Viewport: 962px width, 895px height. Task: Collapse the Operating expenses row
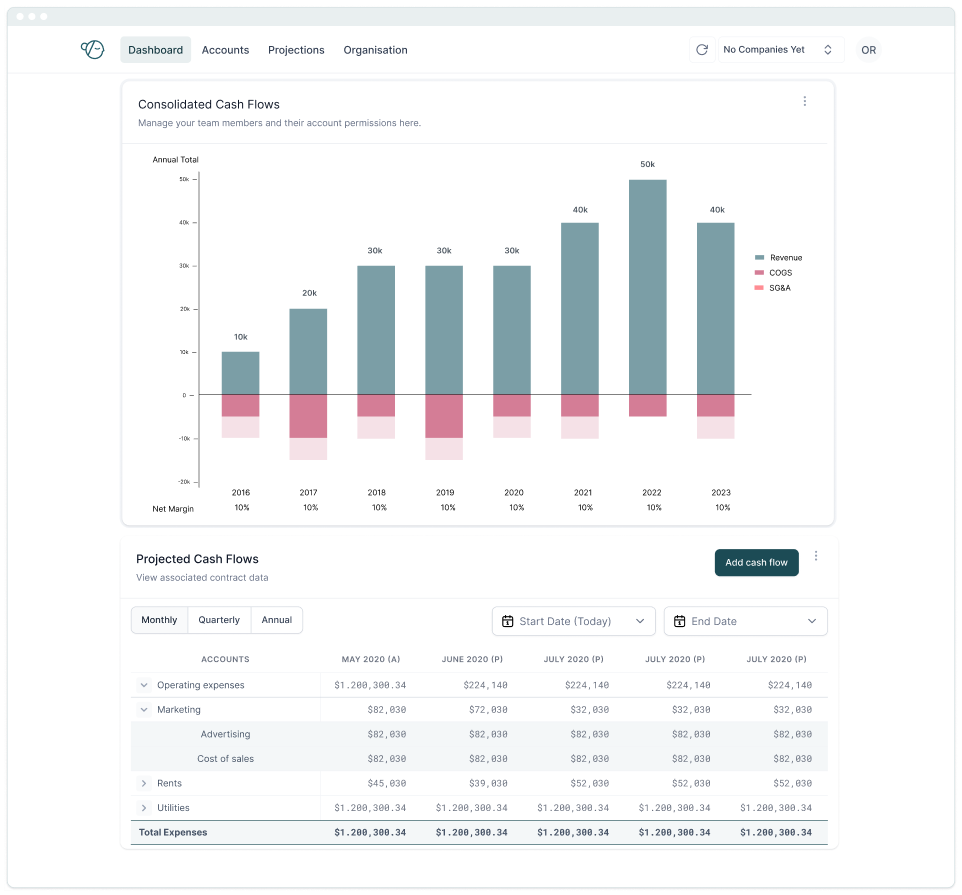143,684
